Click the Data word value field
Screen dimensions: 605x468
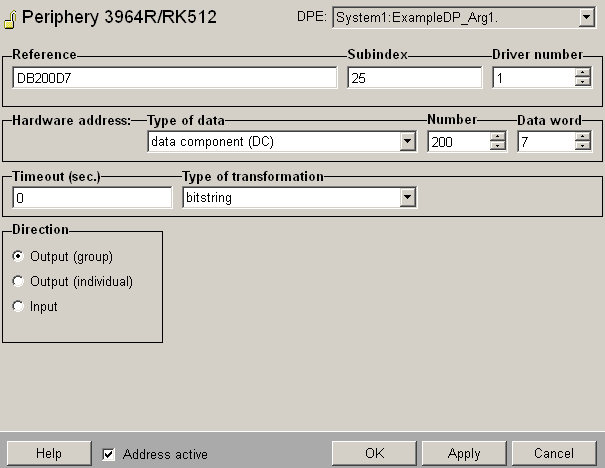[546, 142]
